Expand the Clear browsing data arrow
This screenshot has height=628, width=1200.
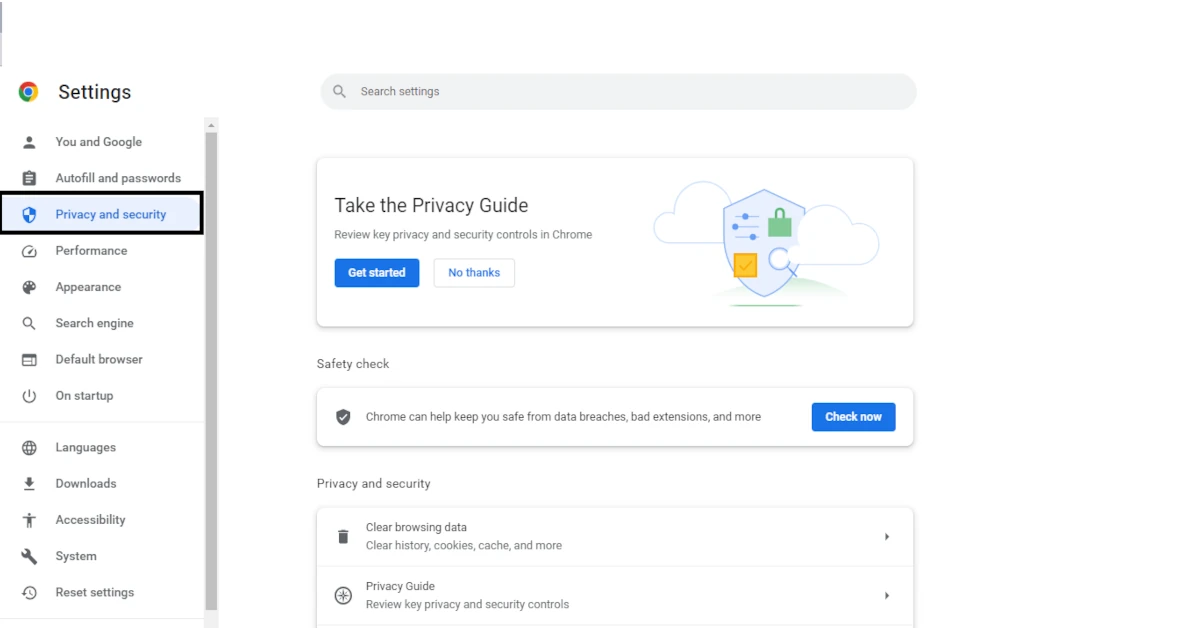[886, 537]
